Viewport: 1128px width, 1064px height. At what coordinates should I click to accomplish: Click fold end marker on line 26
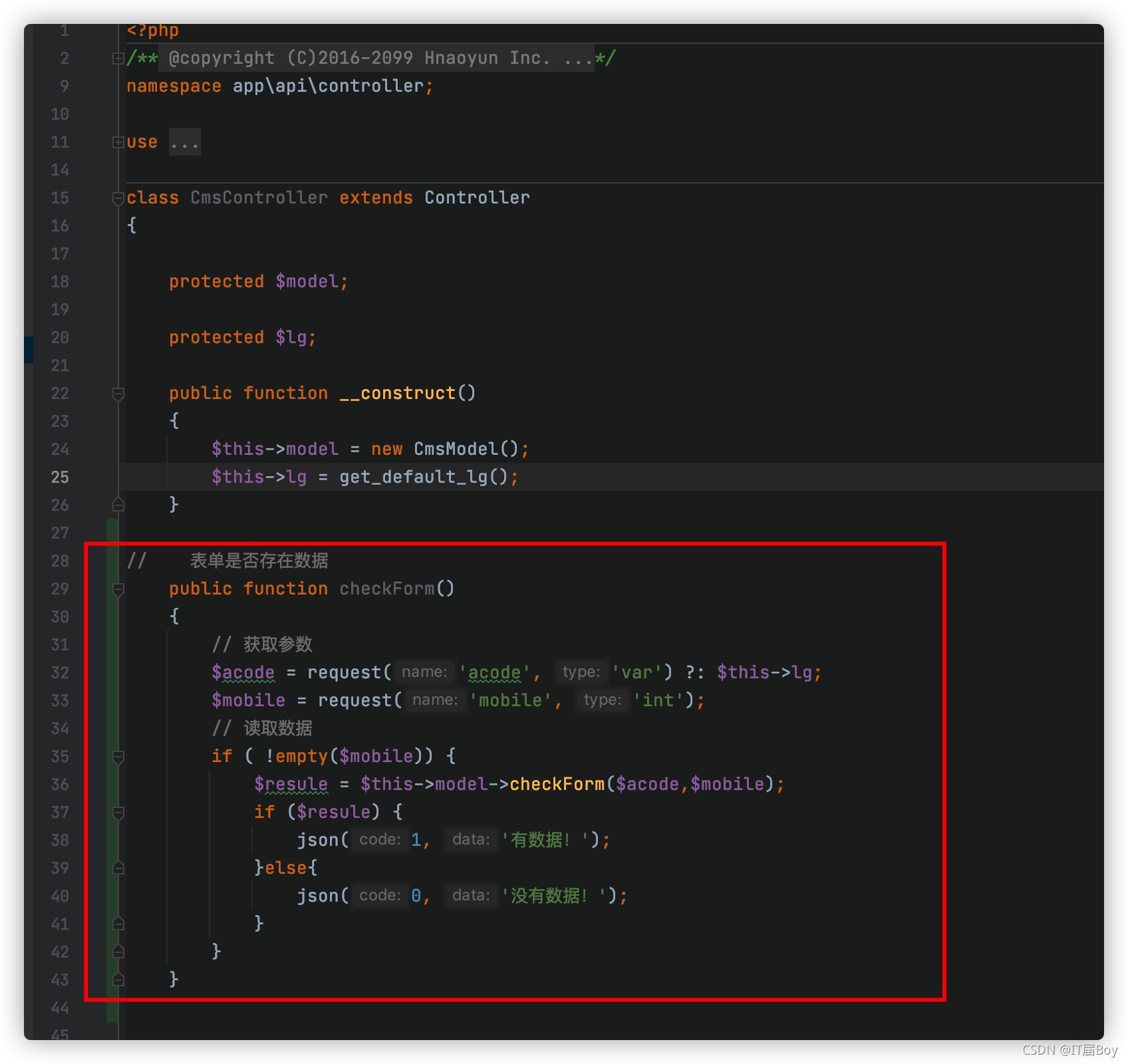pos(118,505)
